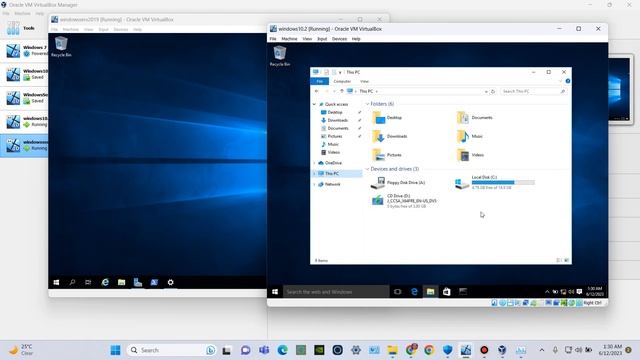The image size is (640, 360).
Task: Open File tab in Explorer ribbon
Action: point(320,81)
